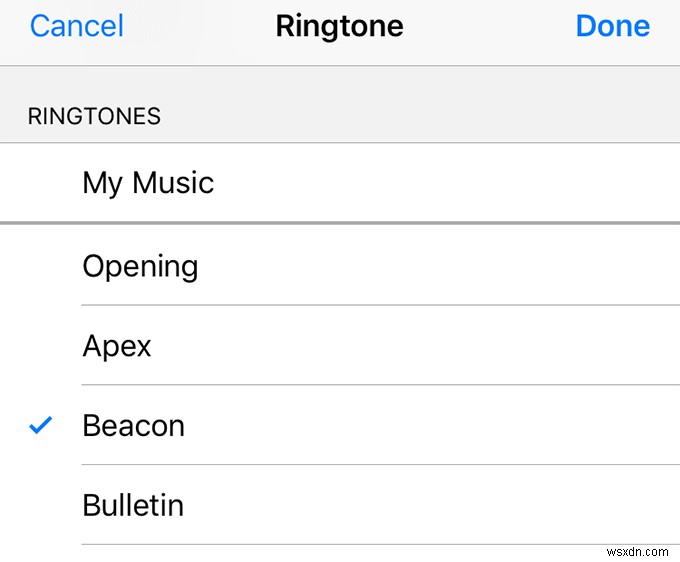Viewport: 680px width, 562px height.
Task: Tap the word Beacon in list
Action: pyautogui.click(x=133, y=426)
